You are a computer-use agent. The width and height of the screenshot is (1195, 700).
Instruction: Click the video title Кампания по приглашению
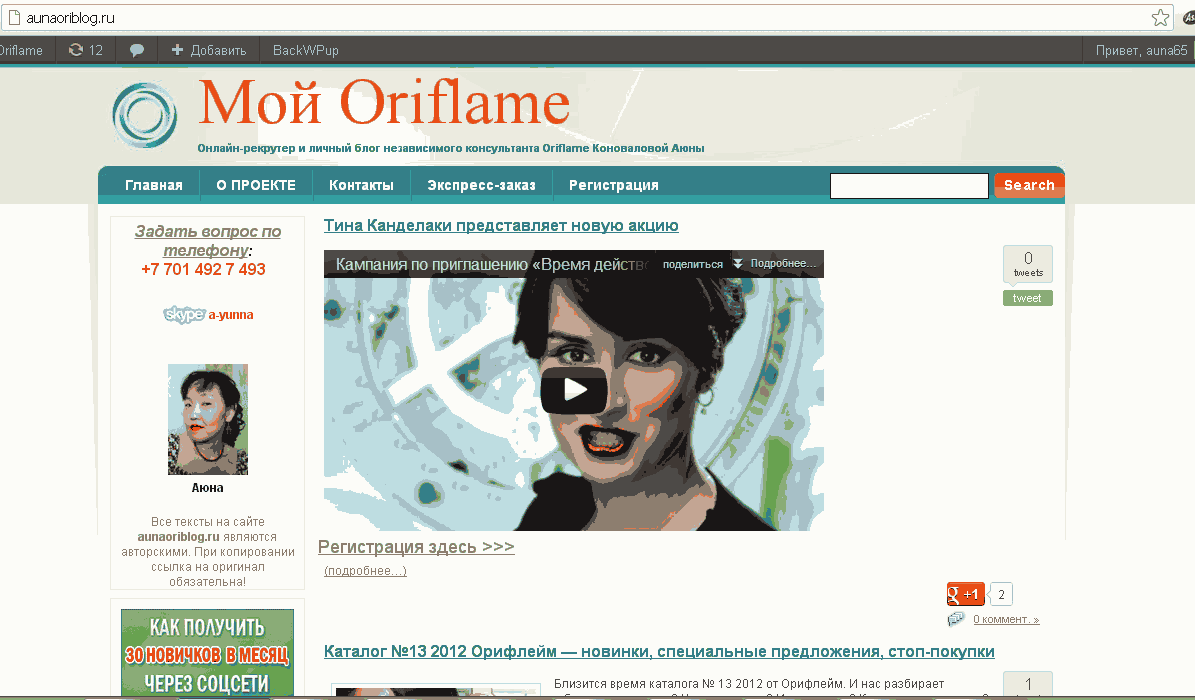[492, 265]
